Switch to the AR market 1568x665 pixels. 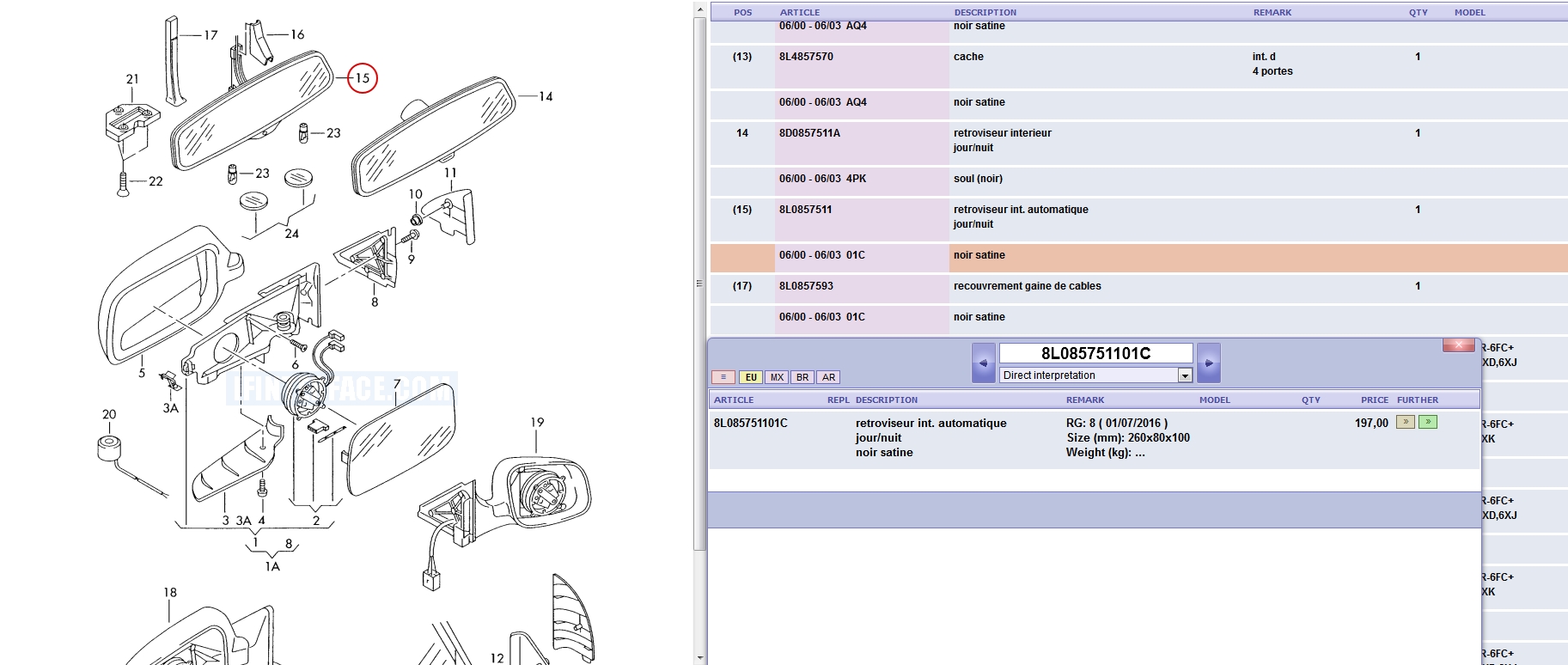[x=828, y=377]
